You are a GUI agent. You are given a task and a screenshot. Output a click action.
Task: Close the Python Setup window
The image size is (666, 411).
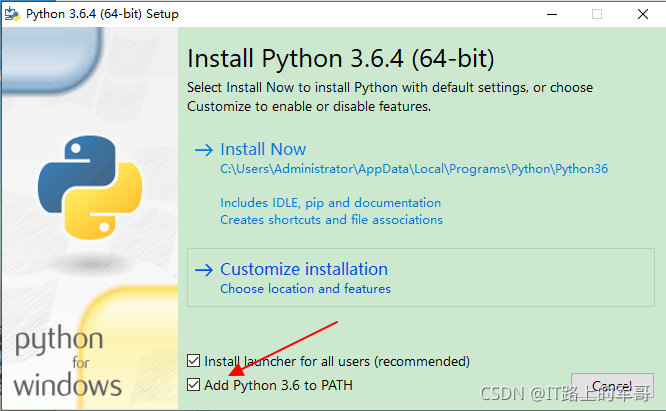pyautogui.click(x=643, y=14)
